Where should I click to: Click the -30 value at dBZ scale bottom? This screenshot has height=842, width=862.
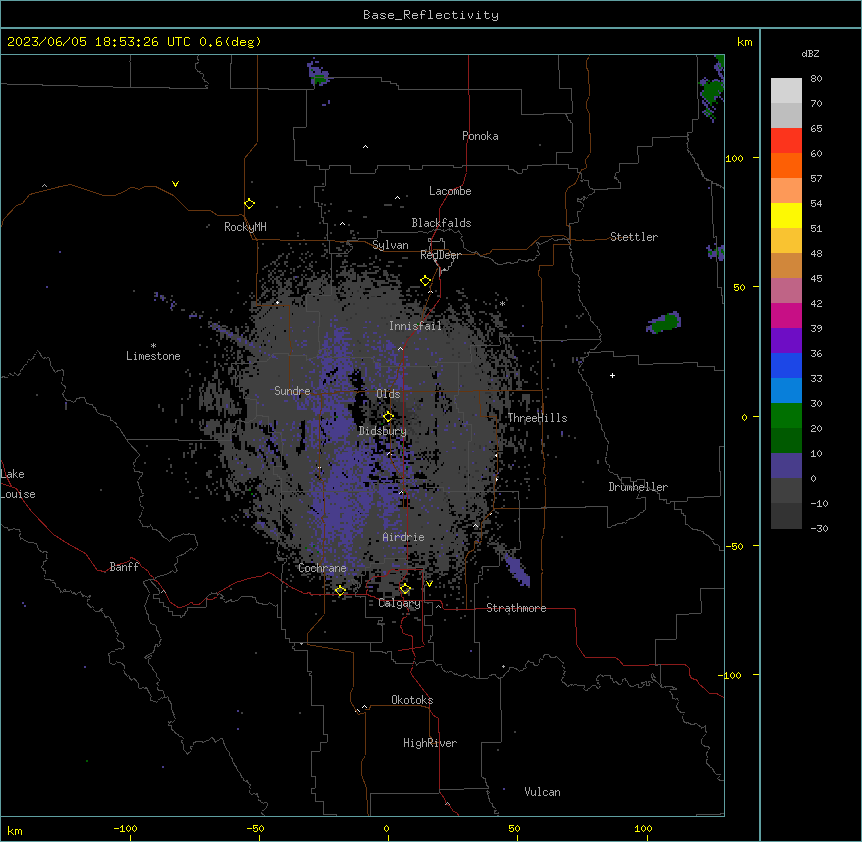[819, 529]
